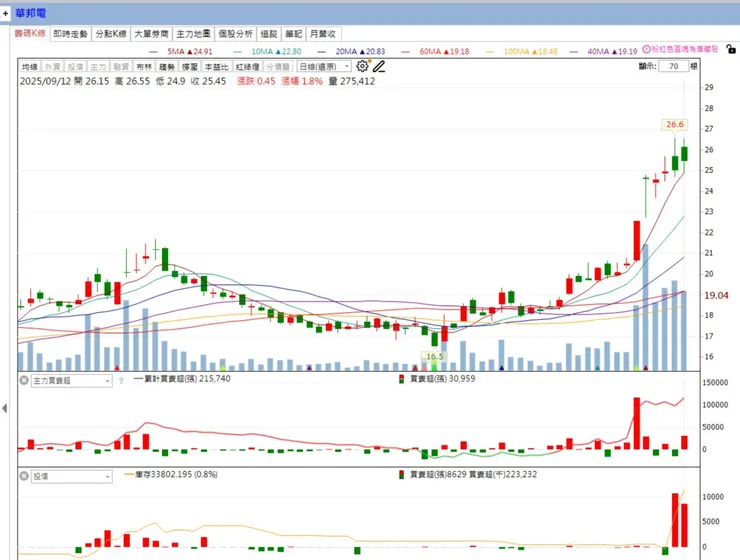Screen dimensions: 740x560
Task: Open the 投信 indicator dropdown in the bottom panel
Action: [x=72, y=476]
